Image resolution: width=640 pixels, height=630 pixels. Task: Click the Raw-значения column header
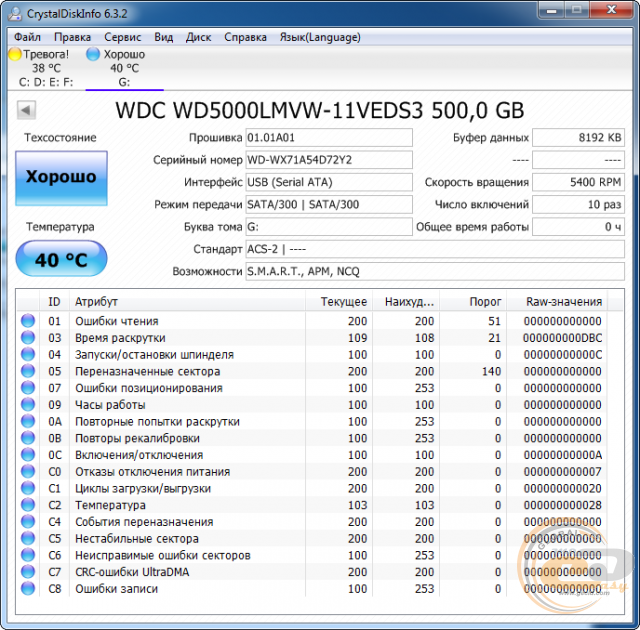[x=557, y=302]
